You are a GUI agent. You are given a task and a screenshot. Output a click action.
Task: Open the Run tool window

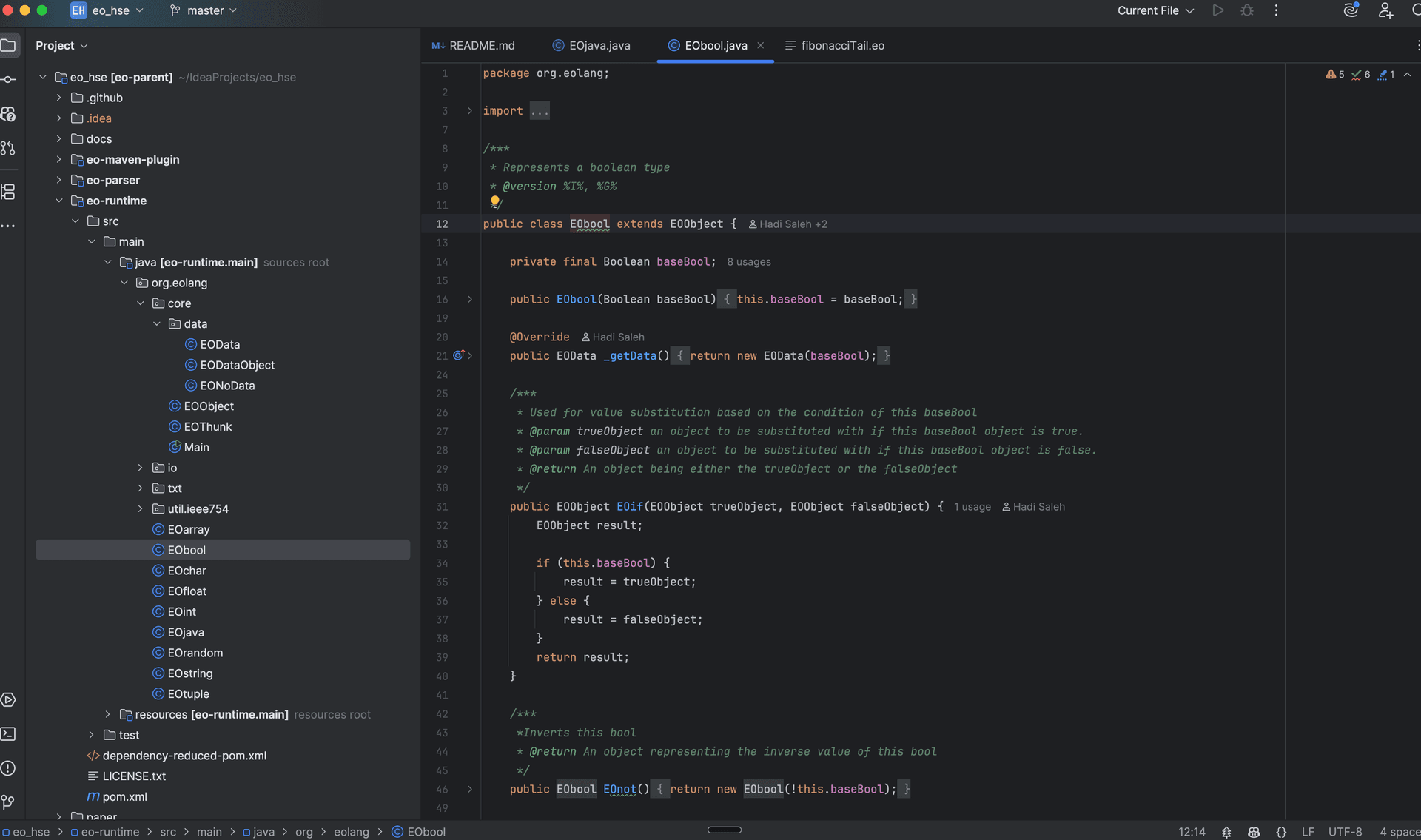coord(10,700)
